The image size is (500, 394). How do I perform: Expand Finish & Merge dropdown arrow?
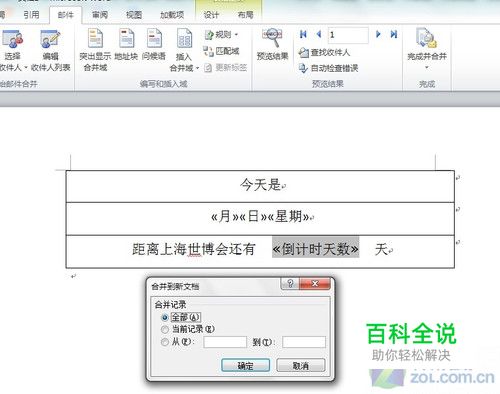coord(427,68)
